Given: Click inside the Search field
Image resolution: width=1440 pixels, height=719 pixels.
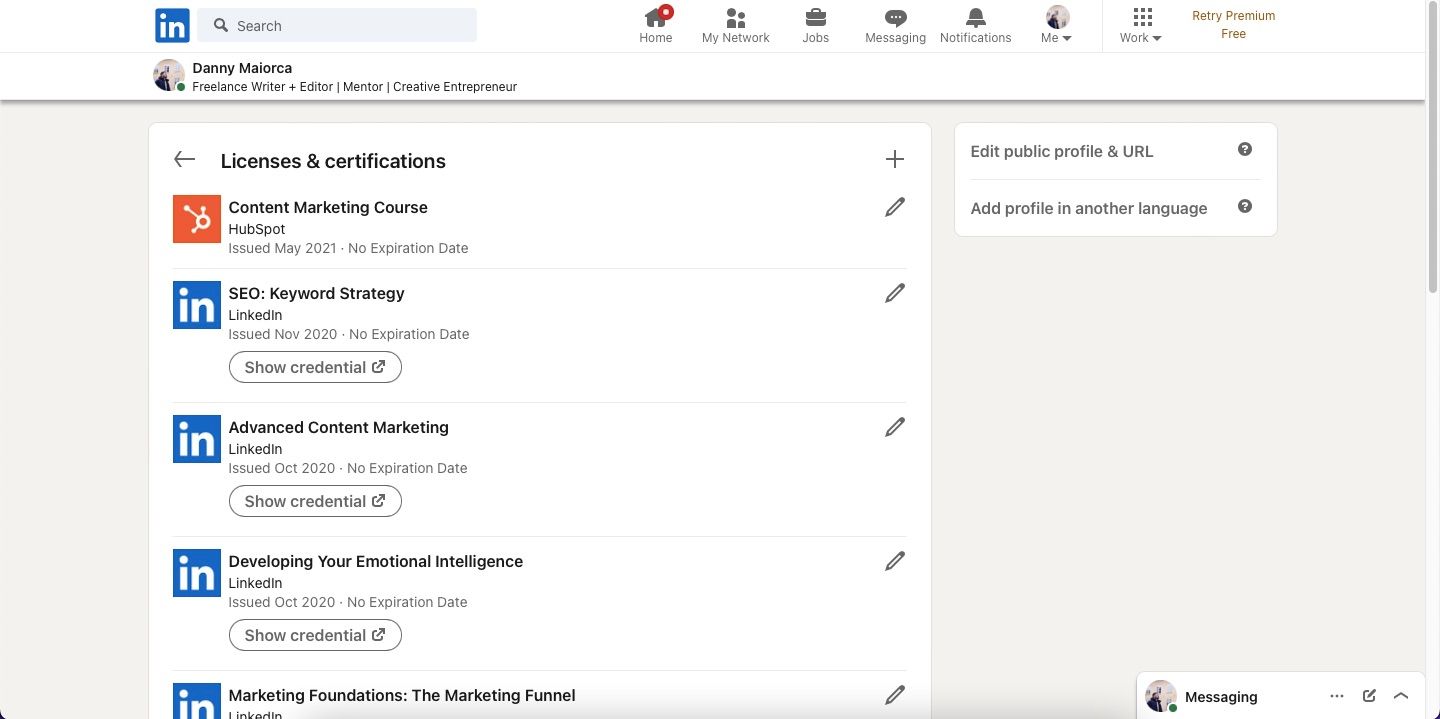Looking at the screenshot, I should 337,25.
